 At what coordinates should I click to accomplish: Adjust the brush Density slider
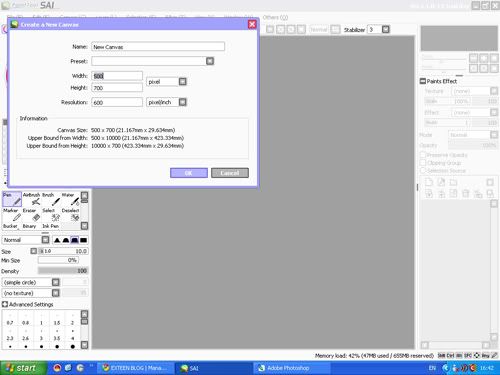[63, 271]
